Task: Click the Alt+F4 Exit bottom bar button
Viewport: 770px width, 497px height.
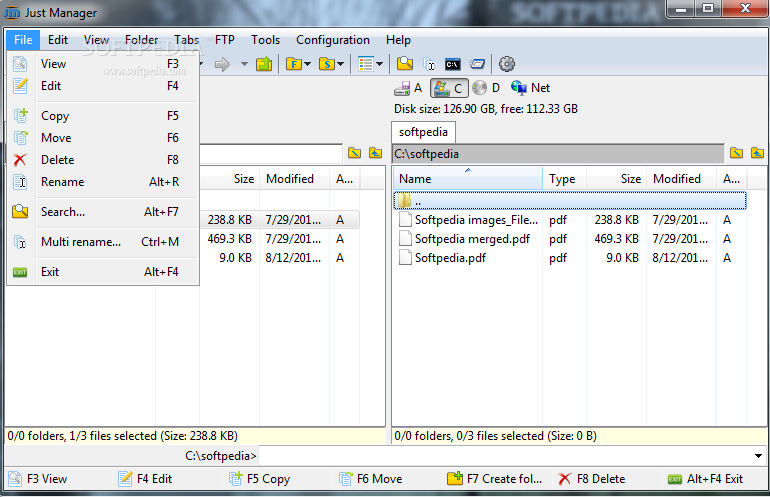Action: tap(706, 479)
